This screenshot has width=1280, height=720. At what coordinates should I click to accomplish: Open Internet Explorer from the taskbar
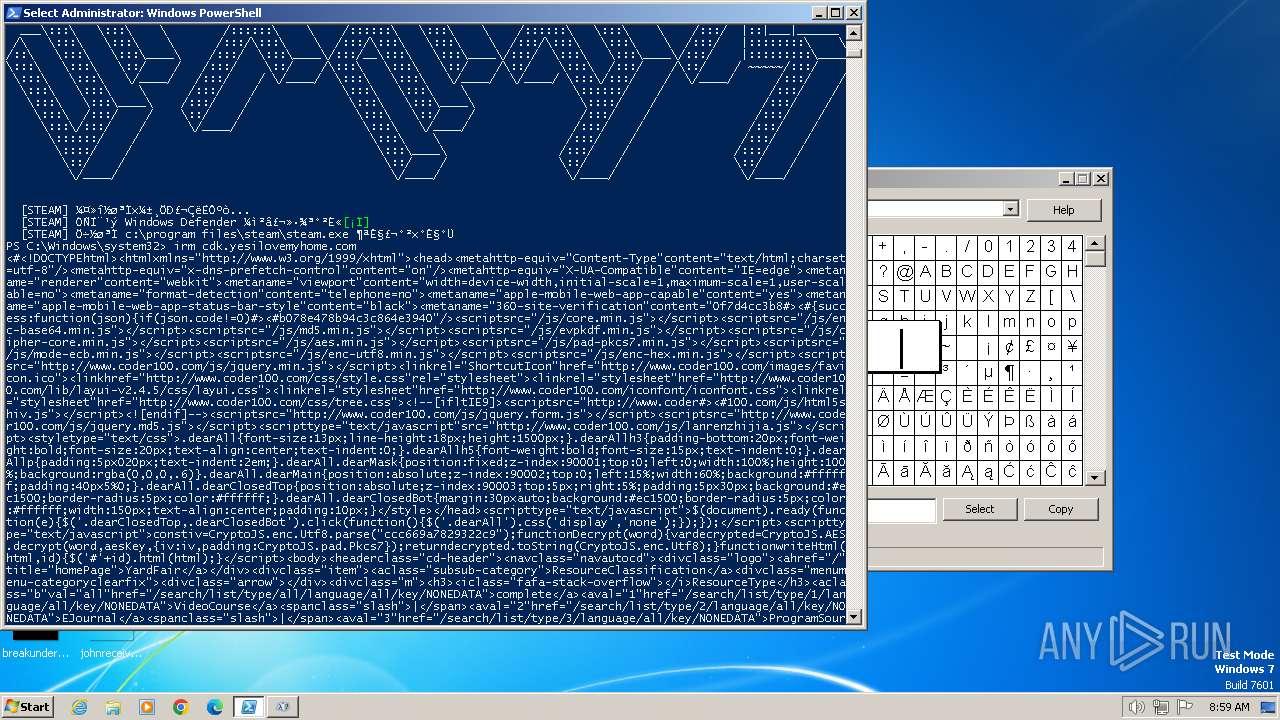[x=80, y=707]
